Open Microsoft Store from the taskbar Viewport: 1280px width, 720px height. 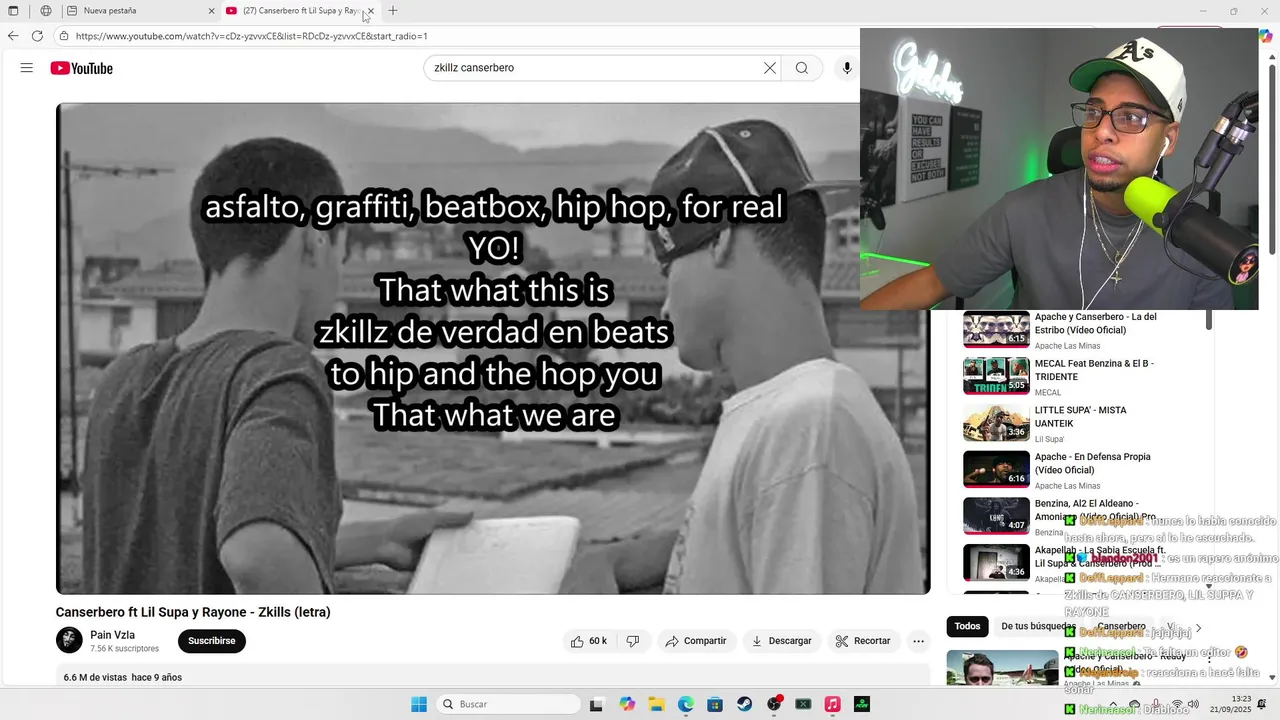pos(715,704)
